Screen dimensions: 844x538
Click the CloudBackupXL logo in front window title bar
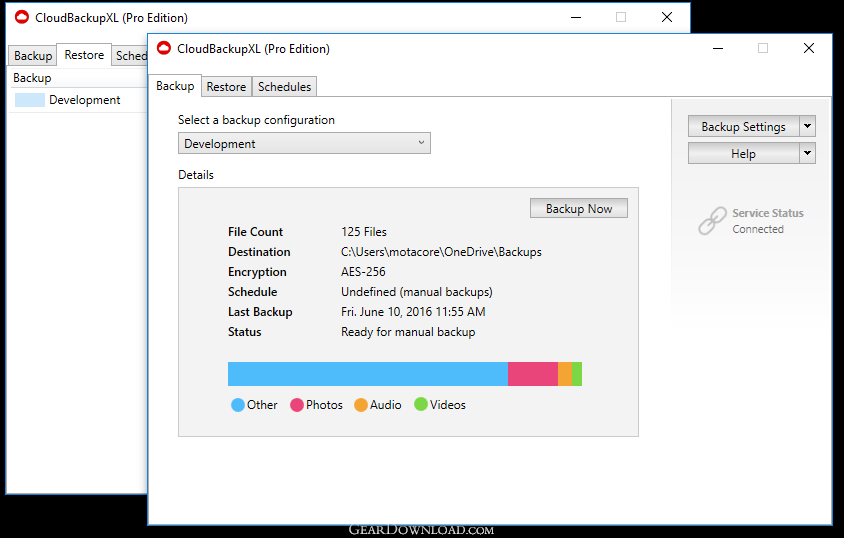coord(164,48)
